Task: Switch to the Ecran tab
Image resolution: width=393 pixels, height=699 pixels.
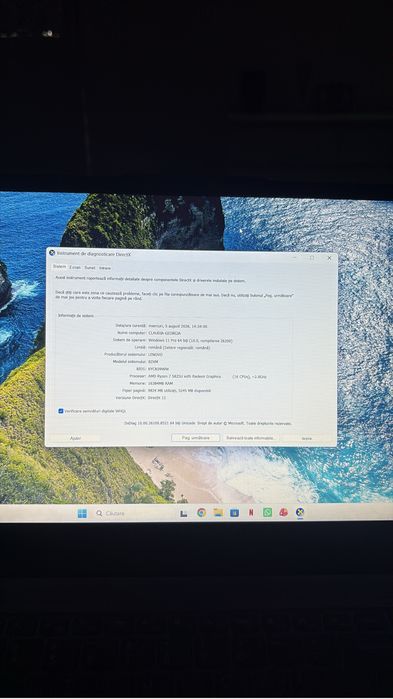Action: click(75, 267)
